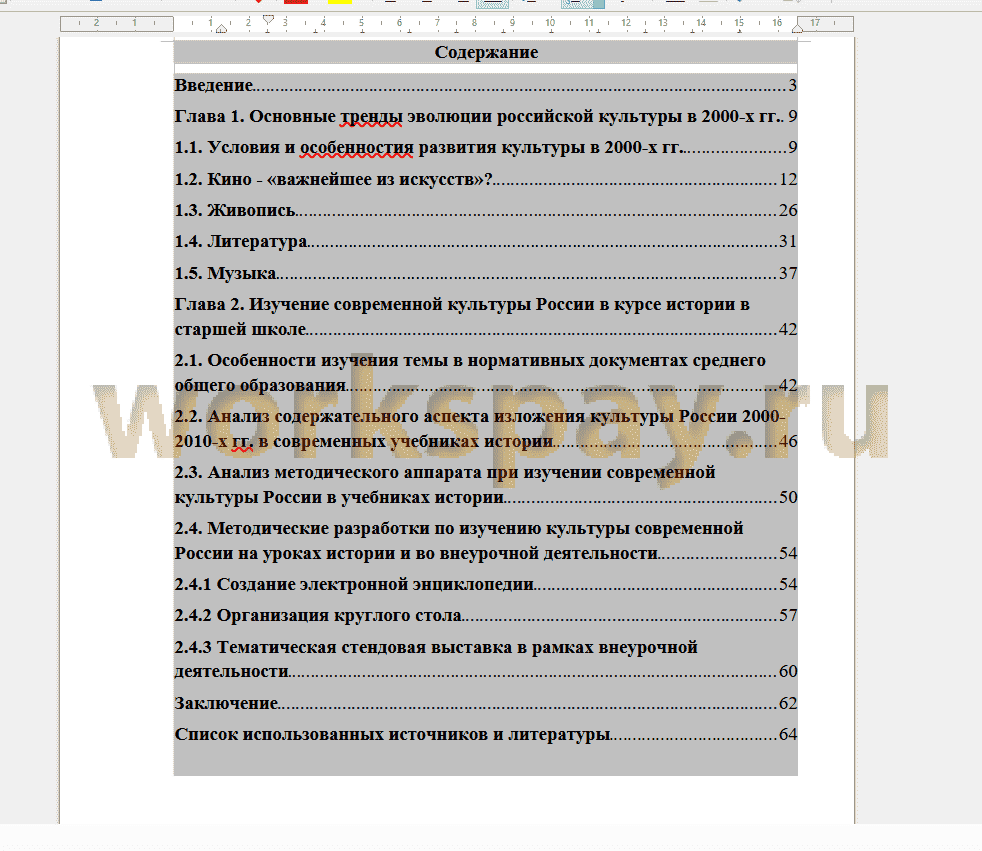
Task: Click page number 64 in the sources row
Action: click(788, 734)
